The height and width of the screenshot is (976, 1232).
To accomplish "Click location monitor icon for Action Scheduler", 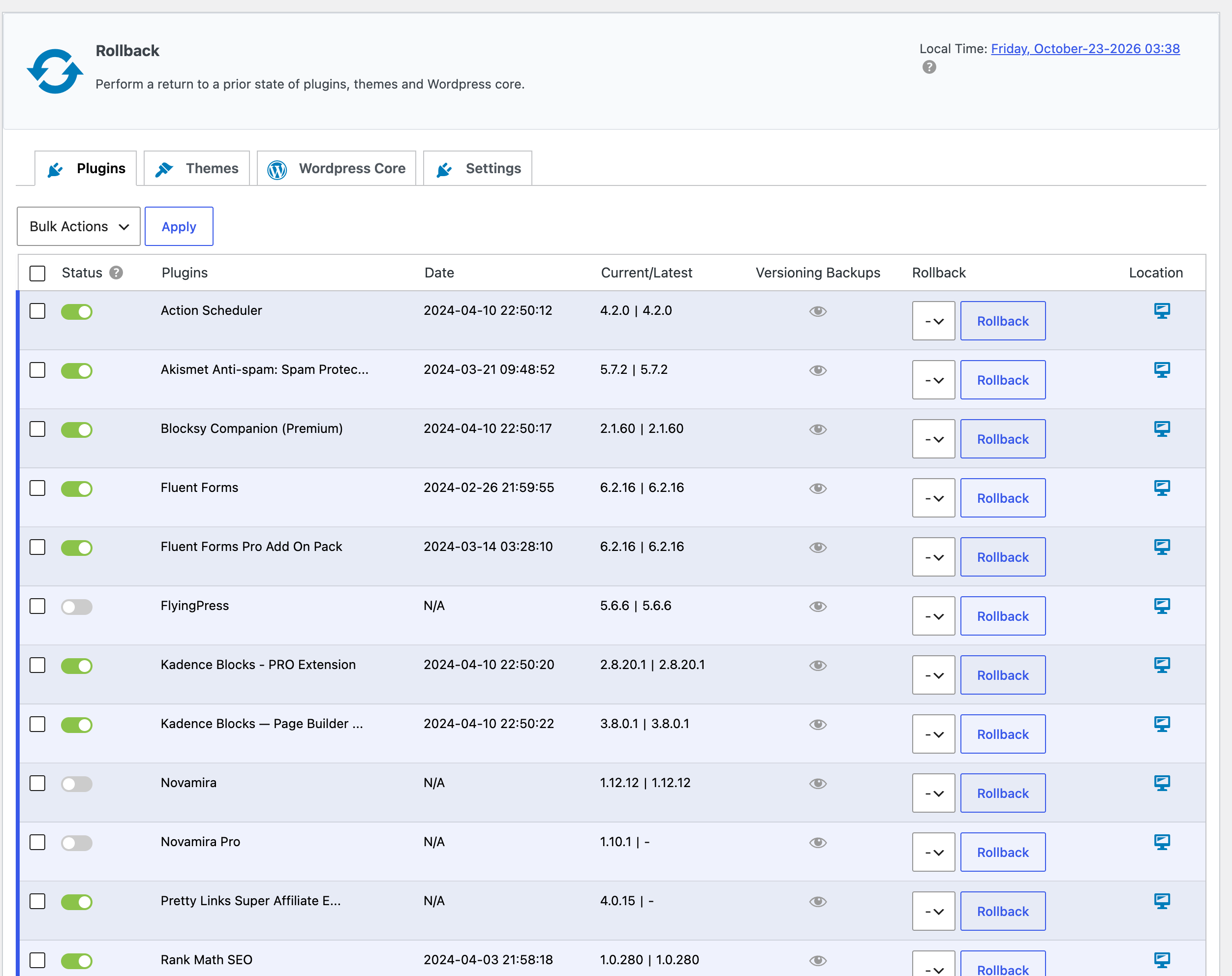I will (x=1162, y=311).
